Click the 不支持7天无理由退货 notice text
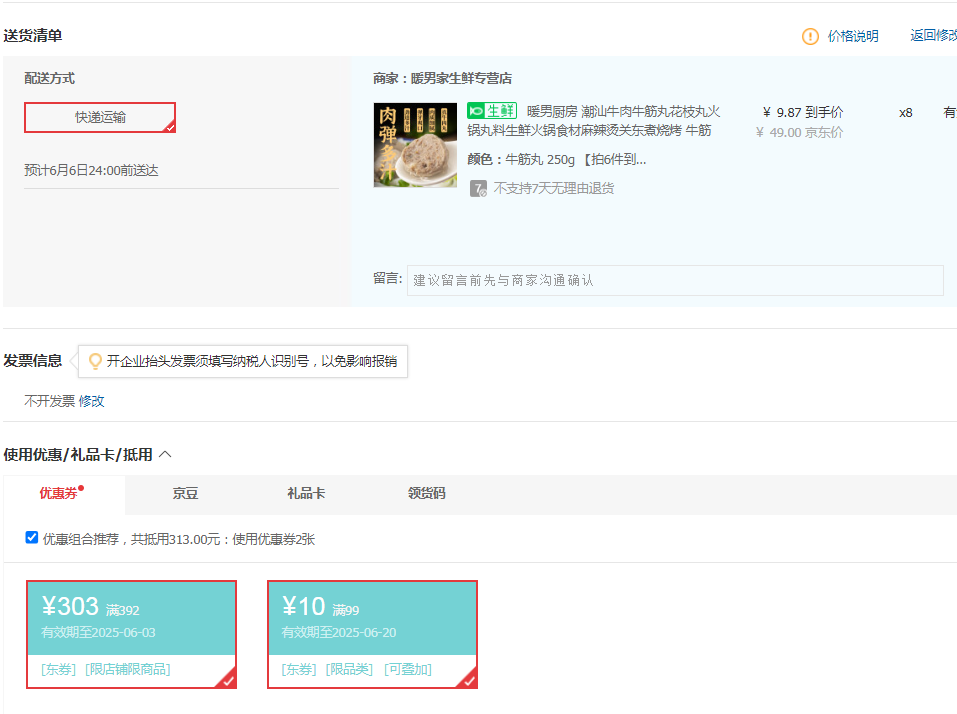 [x=554, y=188]
